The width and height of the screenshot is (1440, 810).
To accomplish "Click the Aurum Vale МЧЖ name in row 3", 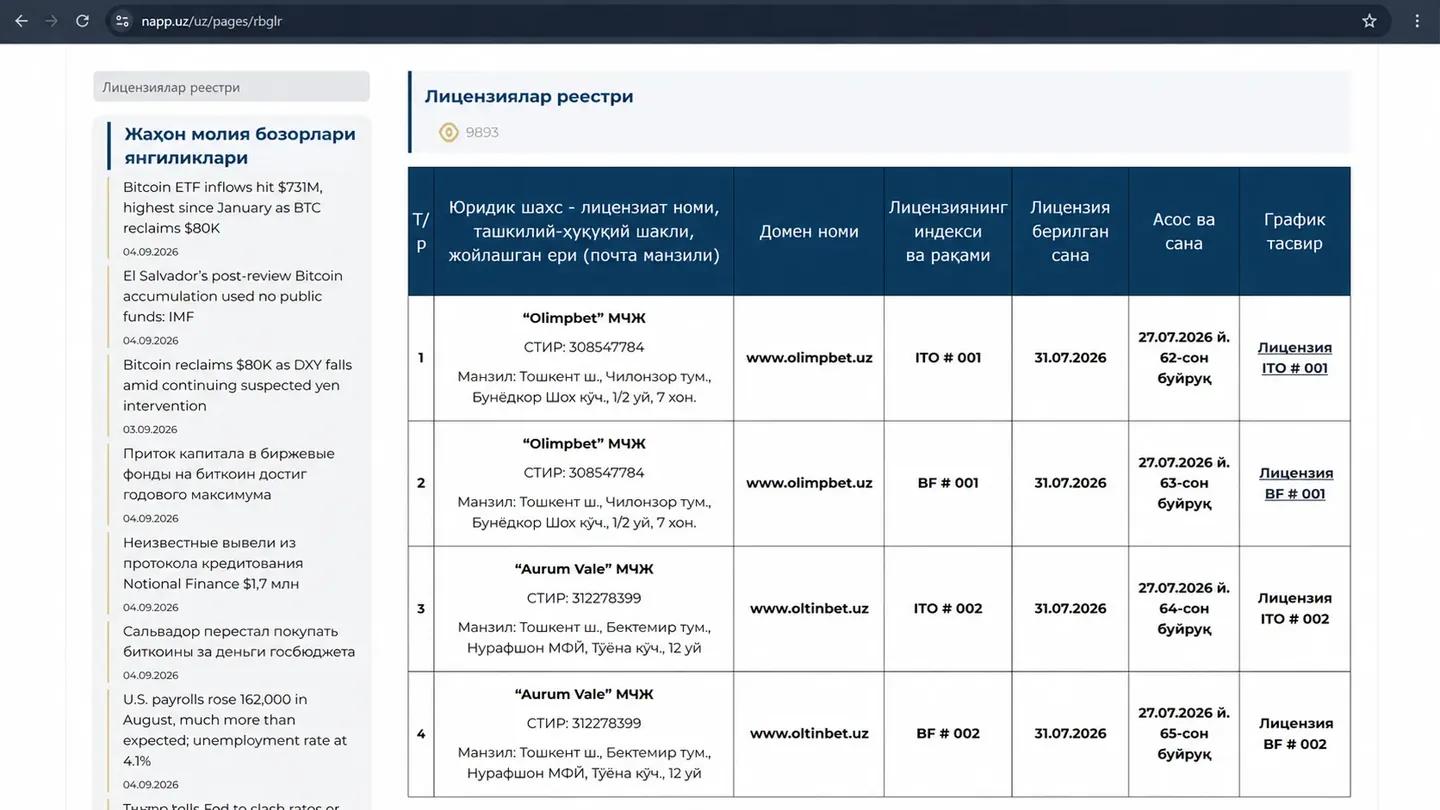I will [x=584, y=569].
